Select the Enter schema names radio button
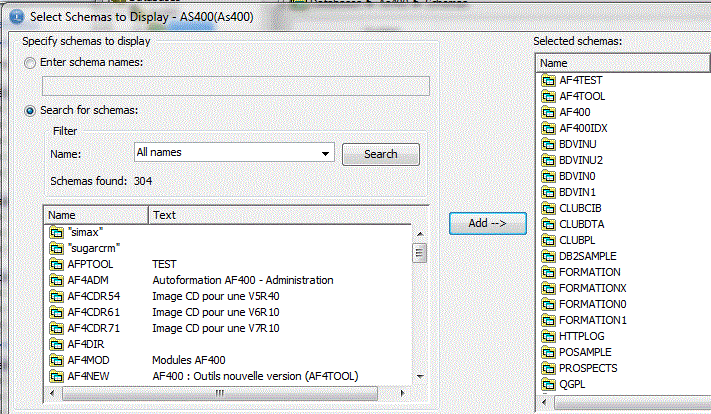 (x=30, y=63)
